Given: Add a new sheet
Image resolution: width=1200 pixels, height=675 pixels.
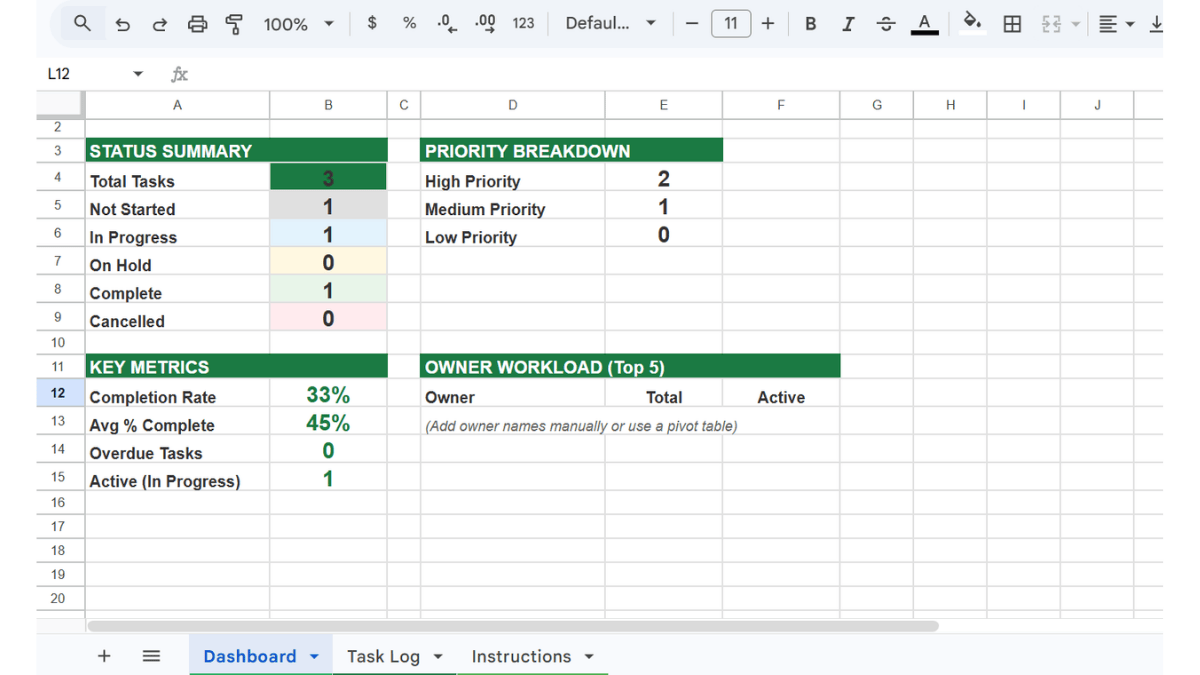Looking at the screenshot, I should click(x=104, y=656).
